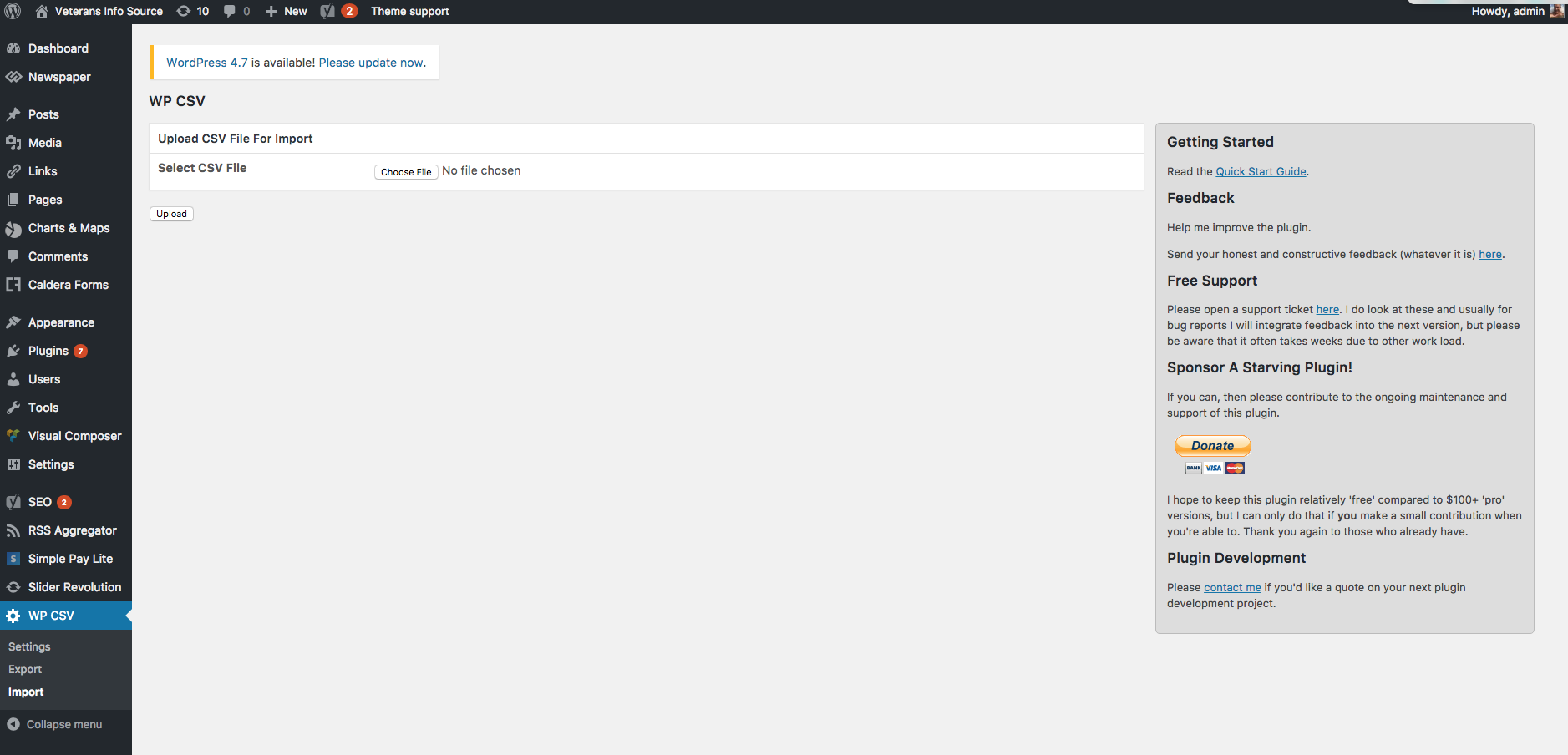The width and height of the screenshot is (1568, 755).
Task: Click the 'Select CSV File' label
Action: point(202,168)
